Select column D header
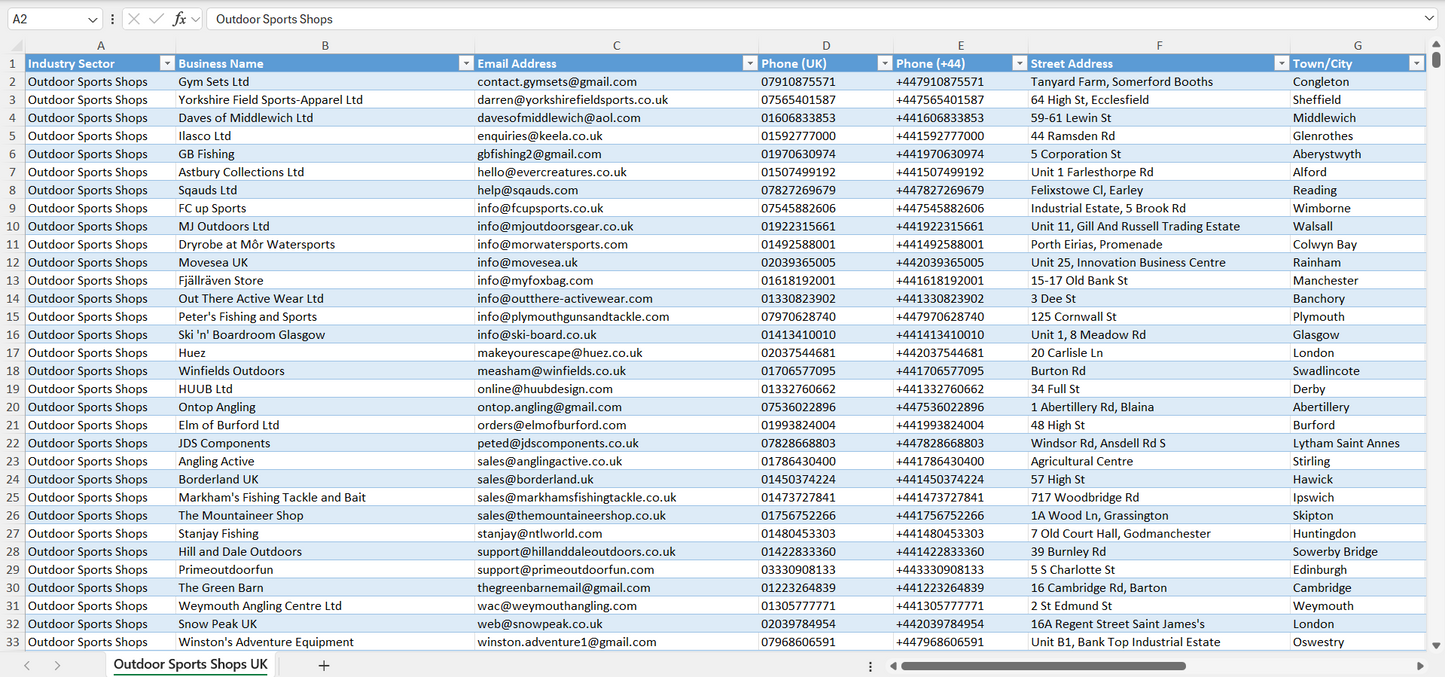This screenshot has height=677, width=1445. click(x=826, y=46)
